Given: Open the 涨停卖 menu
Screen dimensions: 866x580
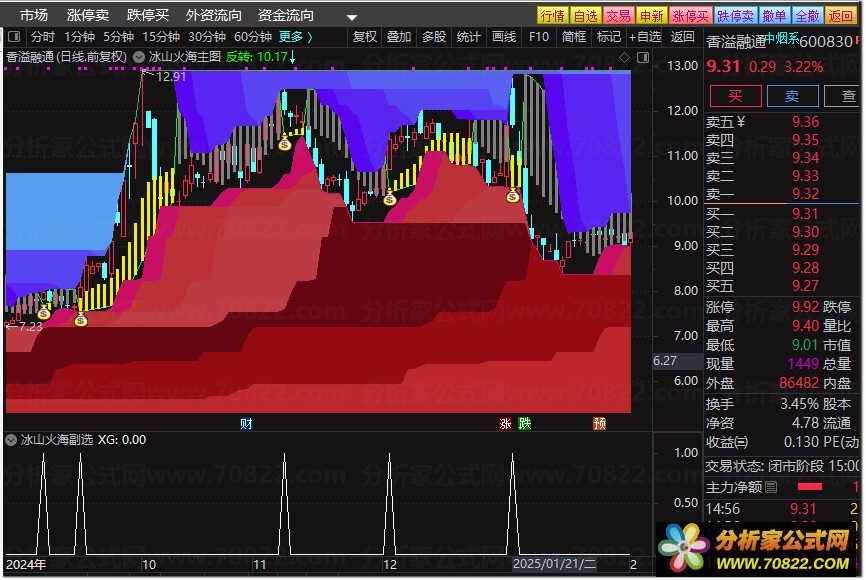Looking at the screenshot, I should click(x=87, y=15).
